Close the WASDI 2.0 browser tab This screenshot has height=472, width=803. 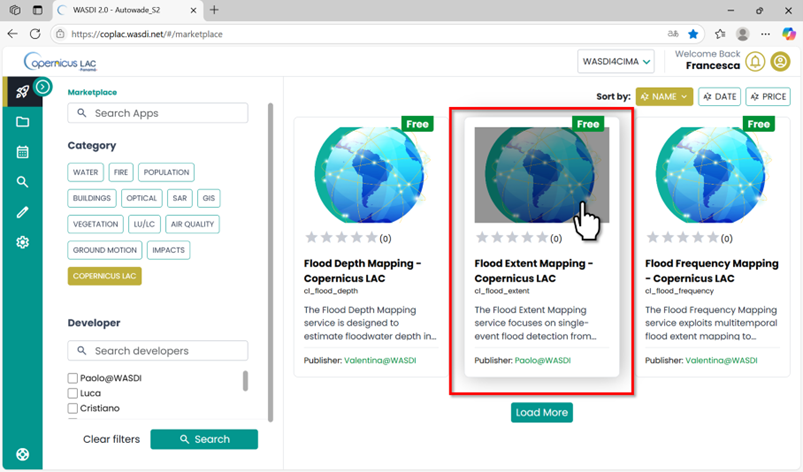[x=194, y=10]
